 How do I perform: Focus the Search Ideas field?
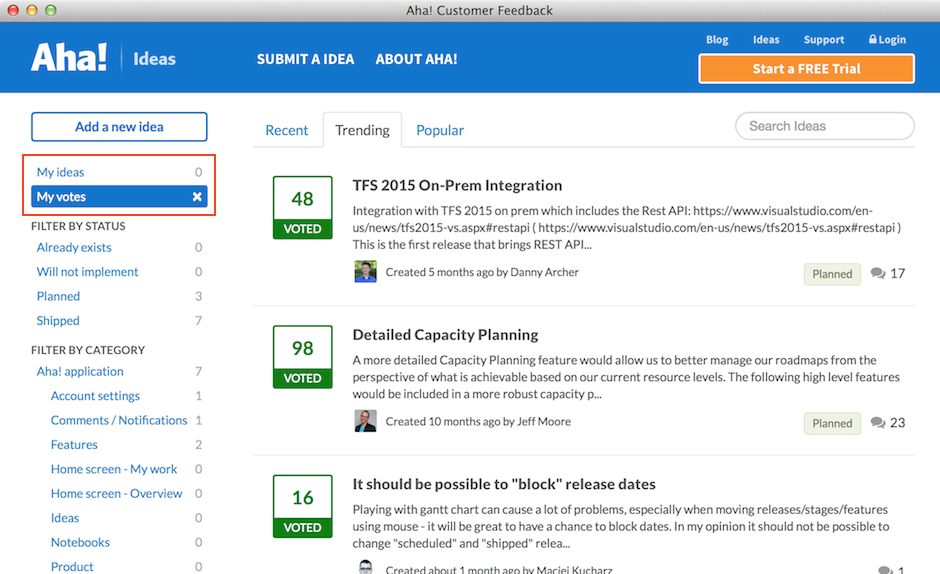coord(825,126)
